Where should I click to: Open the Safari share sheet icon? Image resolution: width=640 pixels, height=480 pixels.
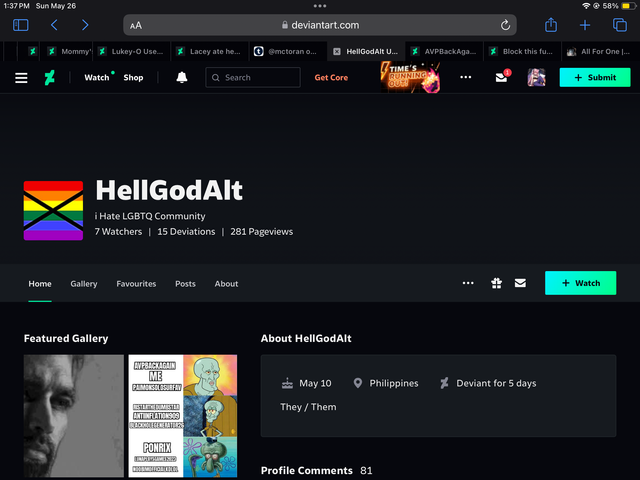pyautogui.click(x=551, y=25)
